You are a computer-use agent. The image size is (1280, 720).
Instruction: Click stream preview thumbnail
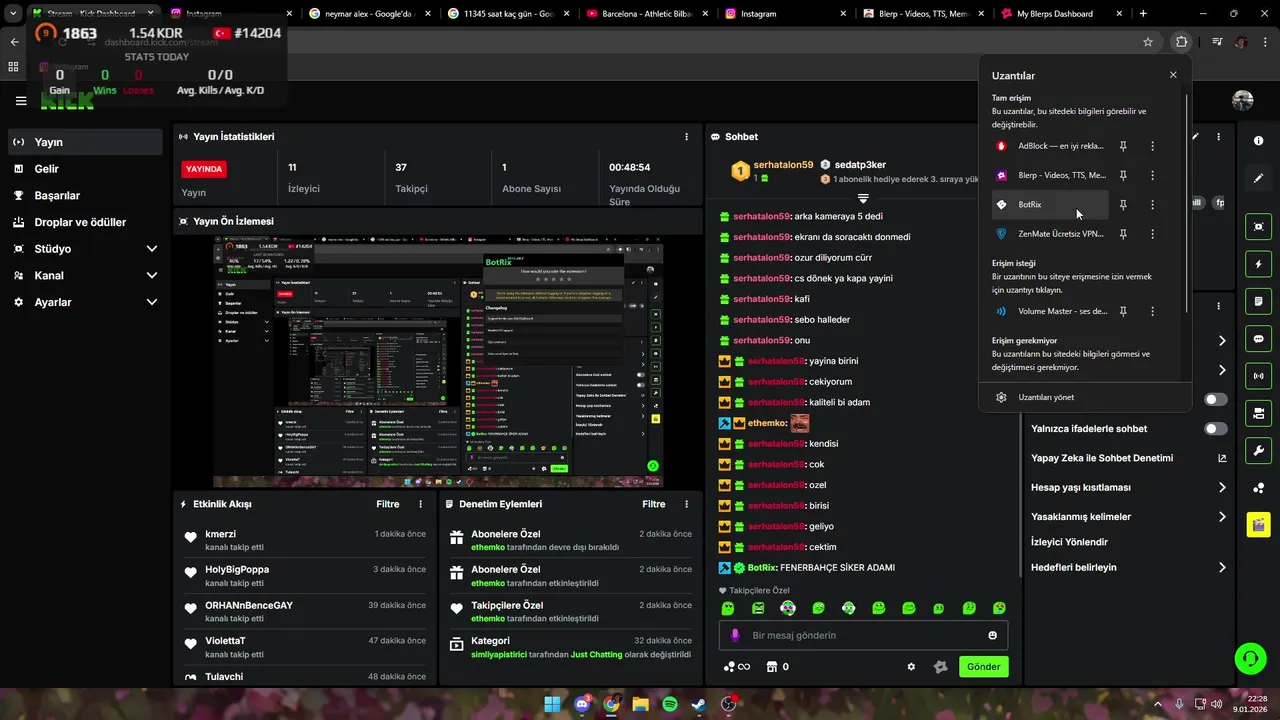pyautogui.click(x=439, y=361)
